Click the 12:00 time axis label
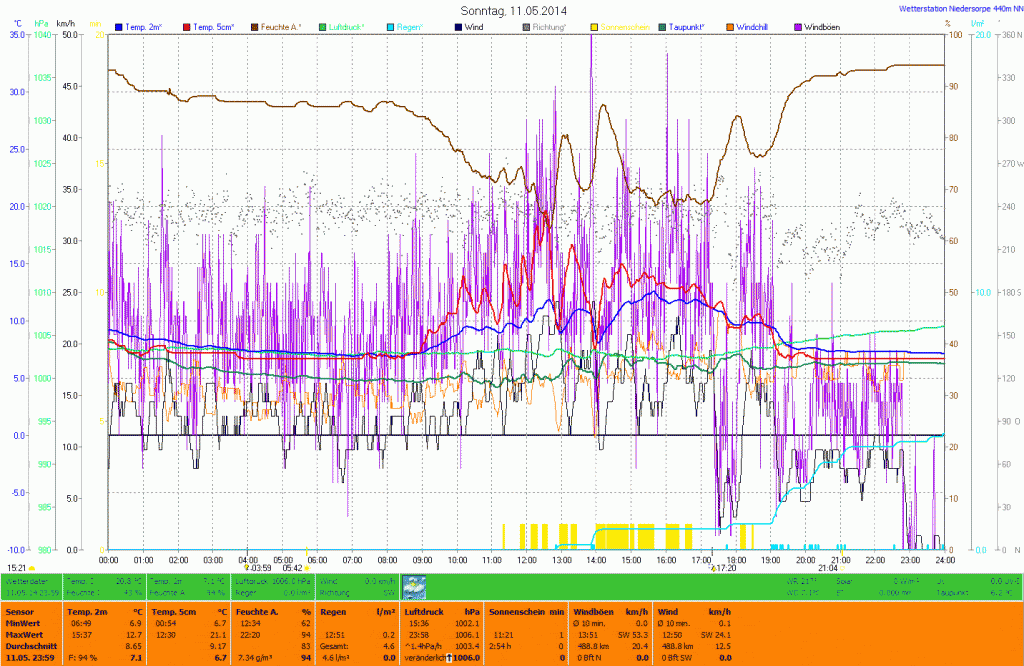1024x666 pixels. (x=527, y=560)
